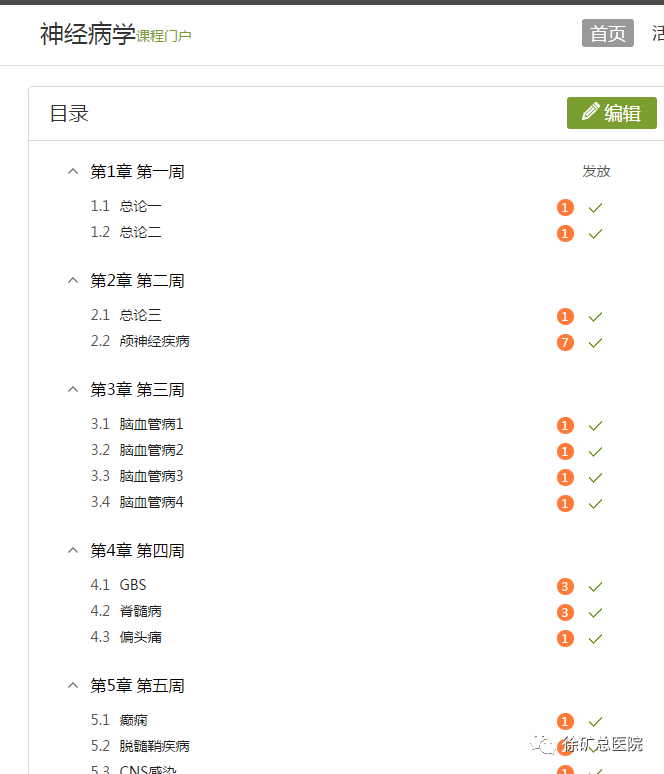Viewport: 664px width, 774px height.
Task: Toggle the green checkmark for 脑血管病4
Action: [595, 504]
